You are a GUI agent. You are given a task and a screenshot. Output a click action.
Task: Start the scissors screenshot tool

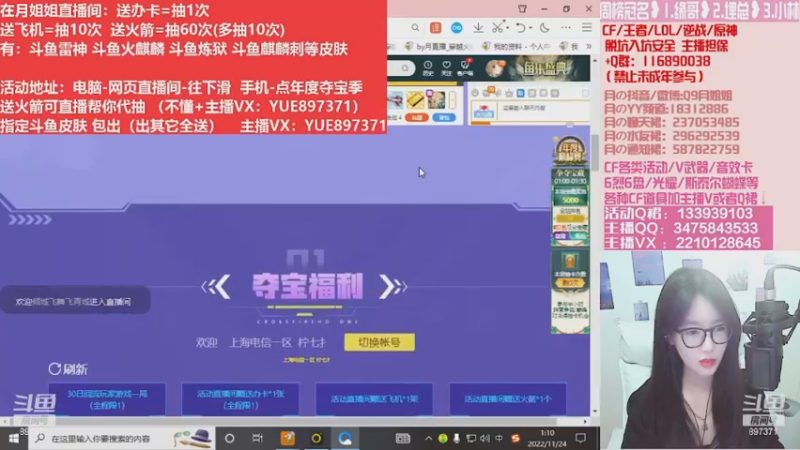[x=497, y=28]
